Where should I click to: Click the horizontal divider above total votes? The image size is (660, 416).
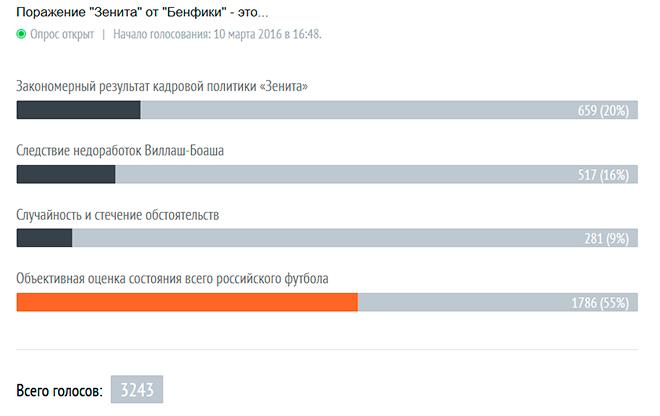point(327,349)
